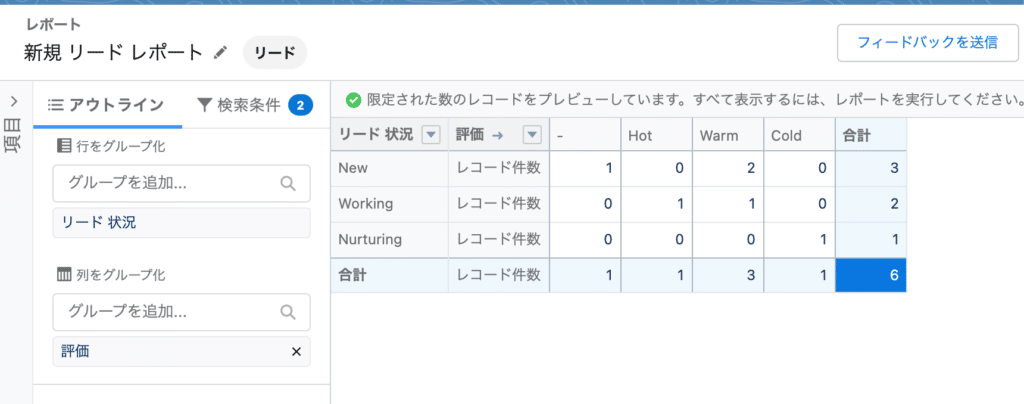Open the リード 状況 column dropdown

click(x=430, y=135)
